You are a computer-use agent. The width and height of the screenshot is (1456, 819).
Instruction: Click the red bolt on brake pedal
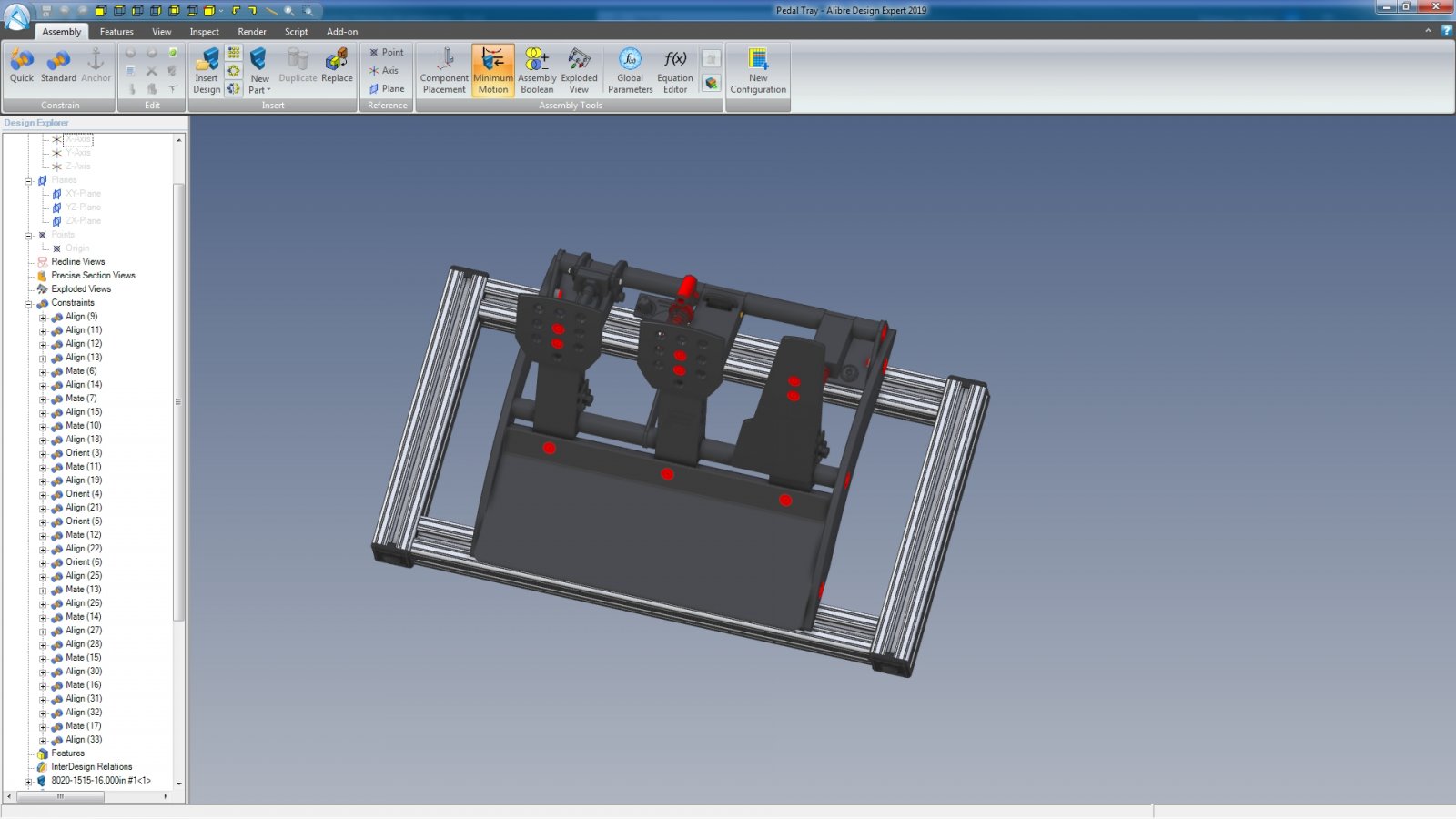680,357
